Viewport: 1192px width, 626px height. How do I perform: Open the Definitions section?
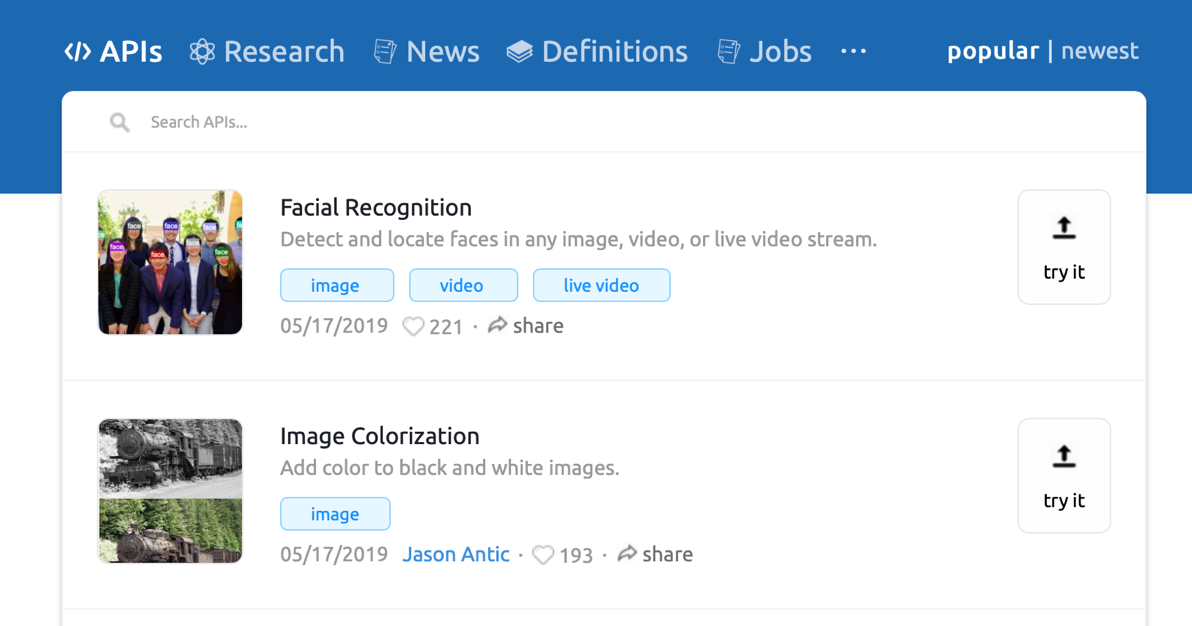[x=614, y=52]
